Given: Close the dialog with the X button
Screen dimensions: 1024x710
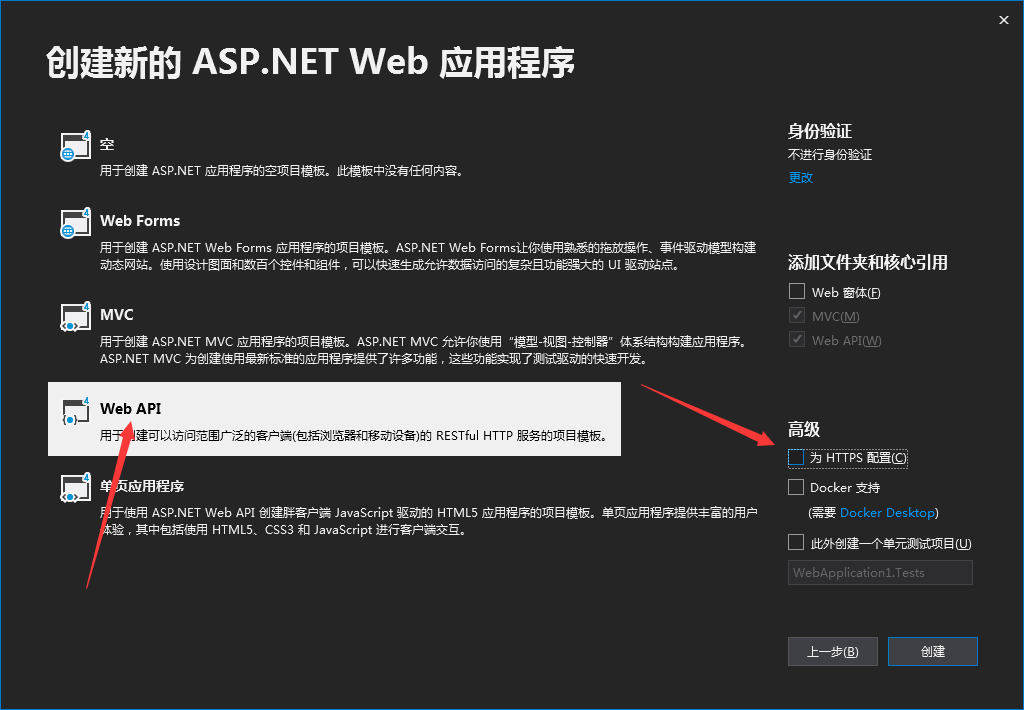Looking at the screenshot, I should 1004,20.
